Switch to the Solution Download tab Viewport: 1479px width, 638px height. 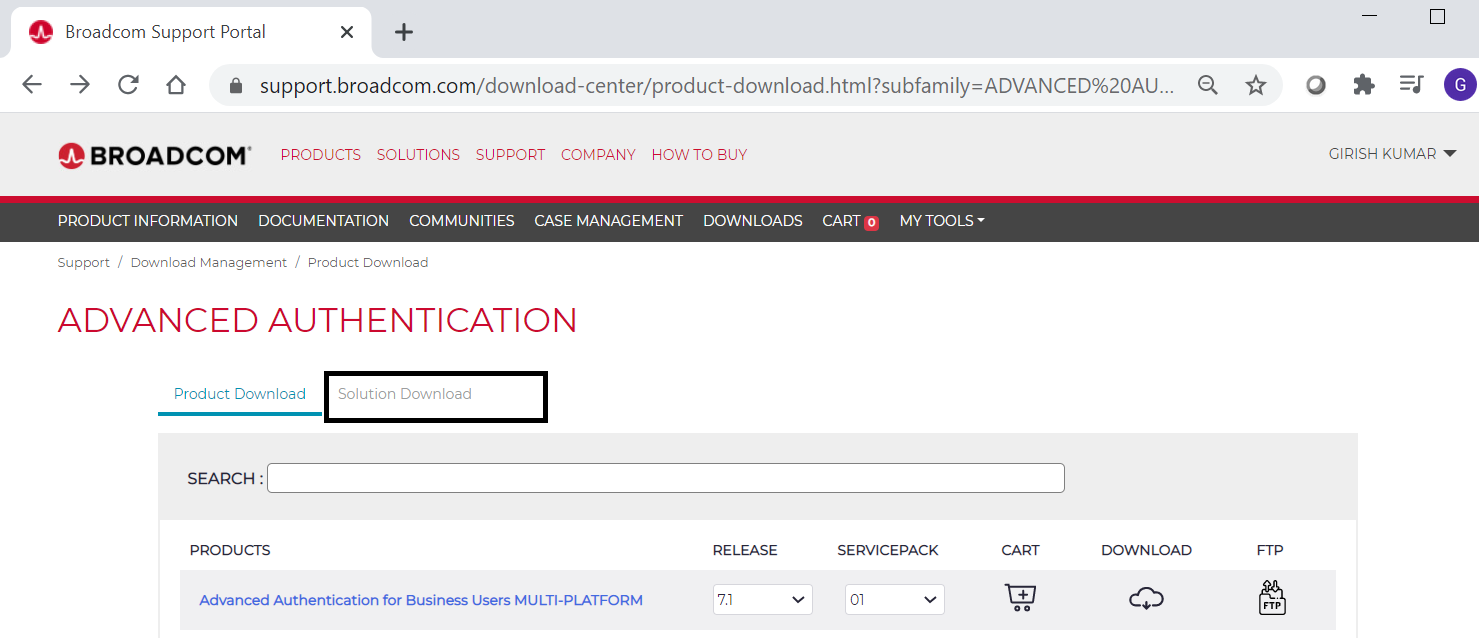click(405, 394)
